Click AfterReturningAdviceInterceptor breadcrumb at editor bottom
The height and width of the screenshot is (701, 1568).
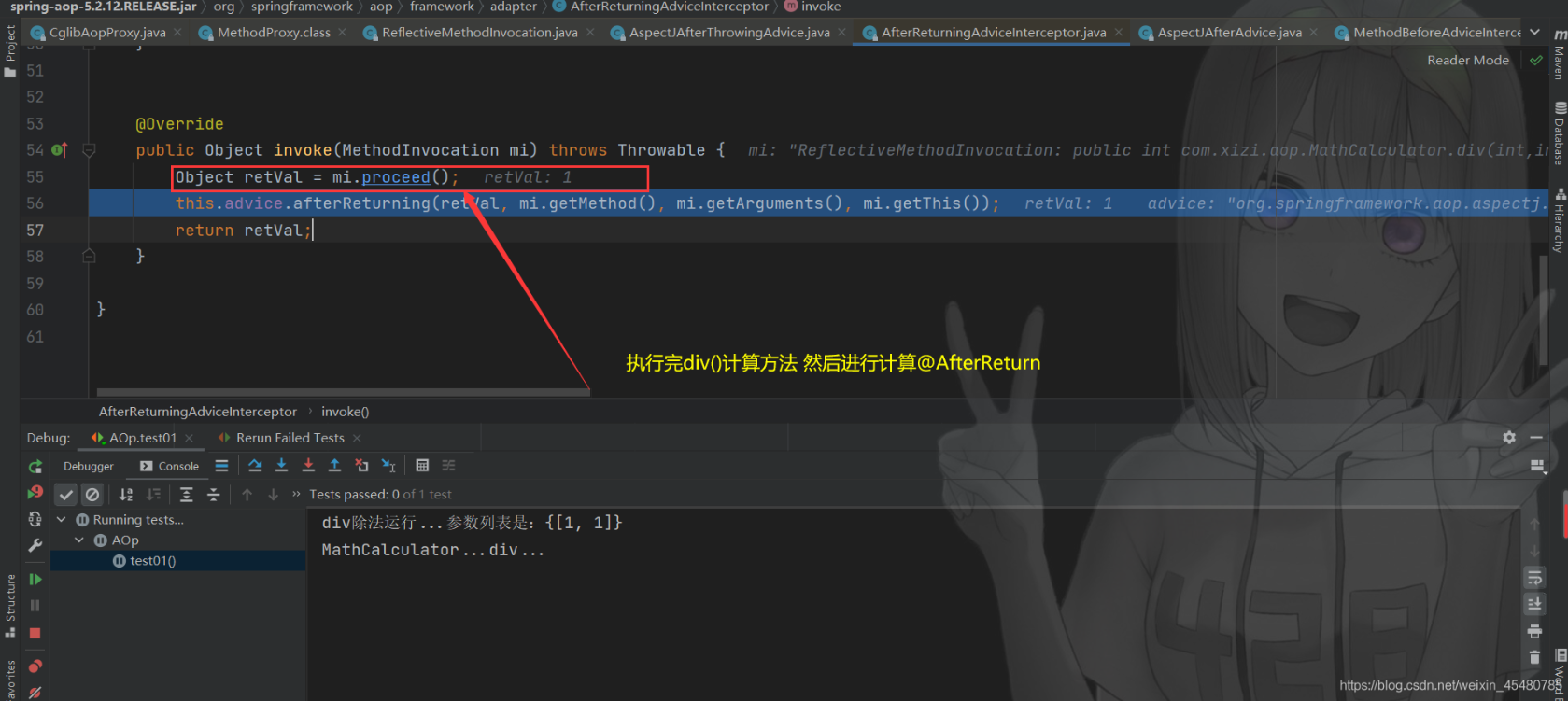click(198, 412)
